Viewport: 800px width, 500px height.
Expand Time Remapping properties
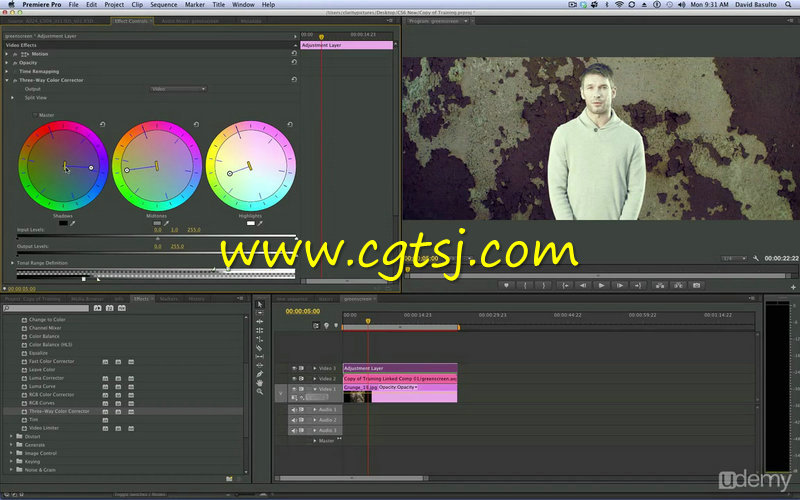[7, 71]
